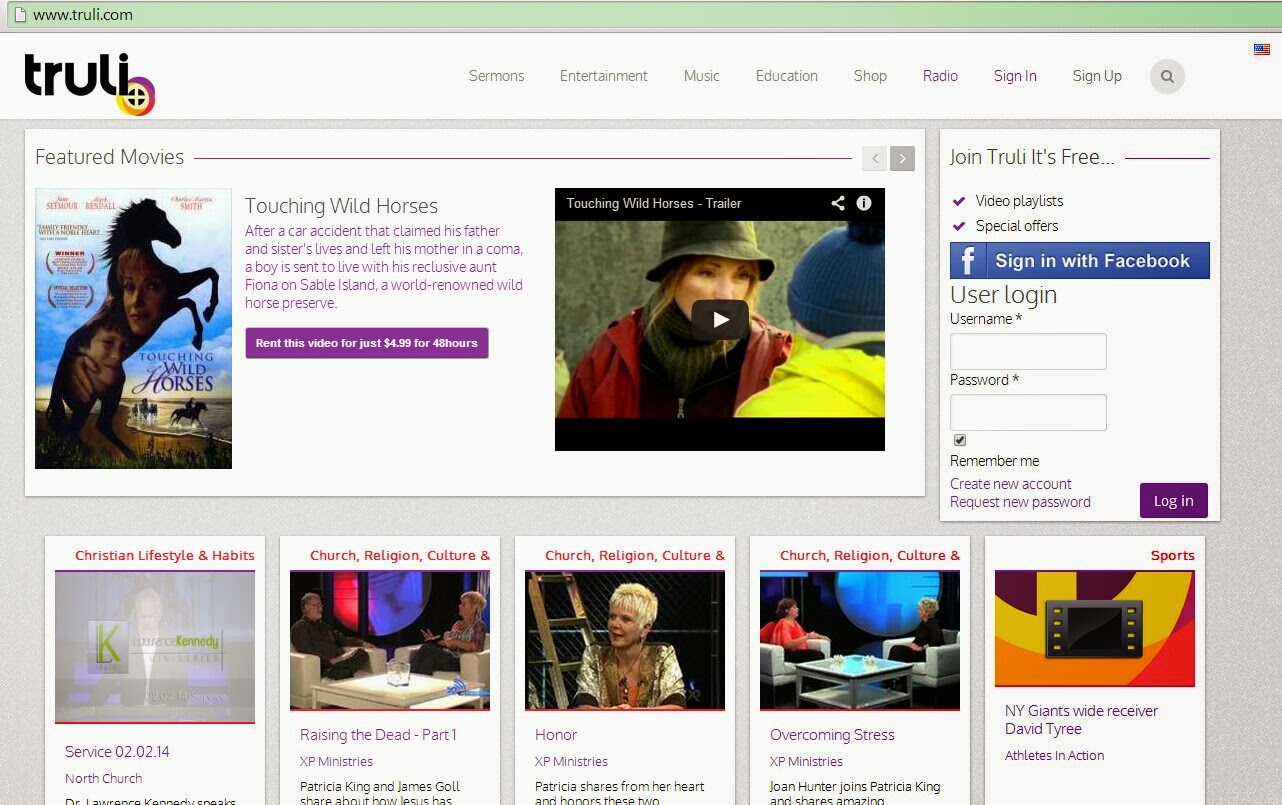Click Sign Up in navigation
1282x805 pixels.
(x=1097, y=76)
